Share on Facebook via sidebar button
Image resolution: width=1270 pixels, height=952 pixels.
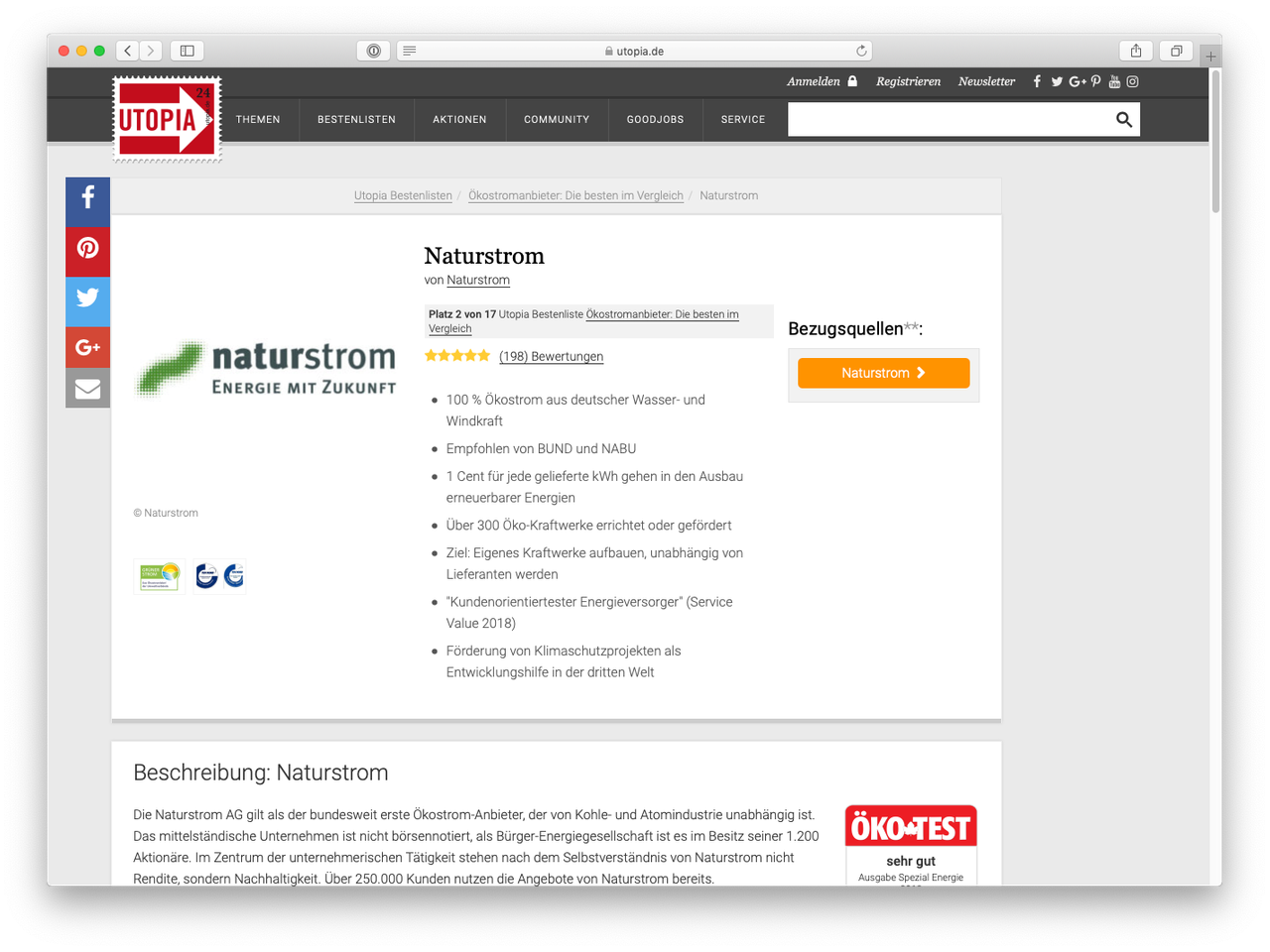pos(87,202)
